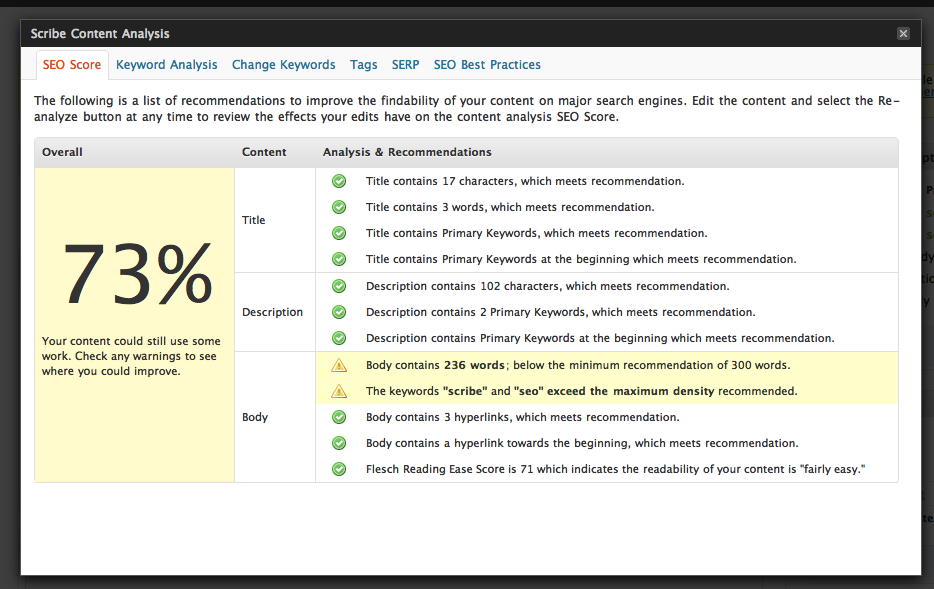The height and width of the screenshot is (589, 934).
Task: Click warning icon beside 'Body contains 236 words'
Action: coord(339,365)
